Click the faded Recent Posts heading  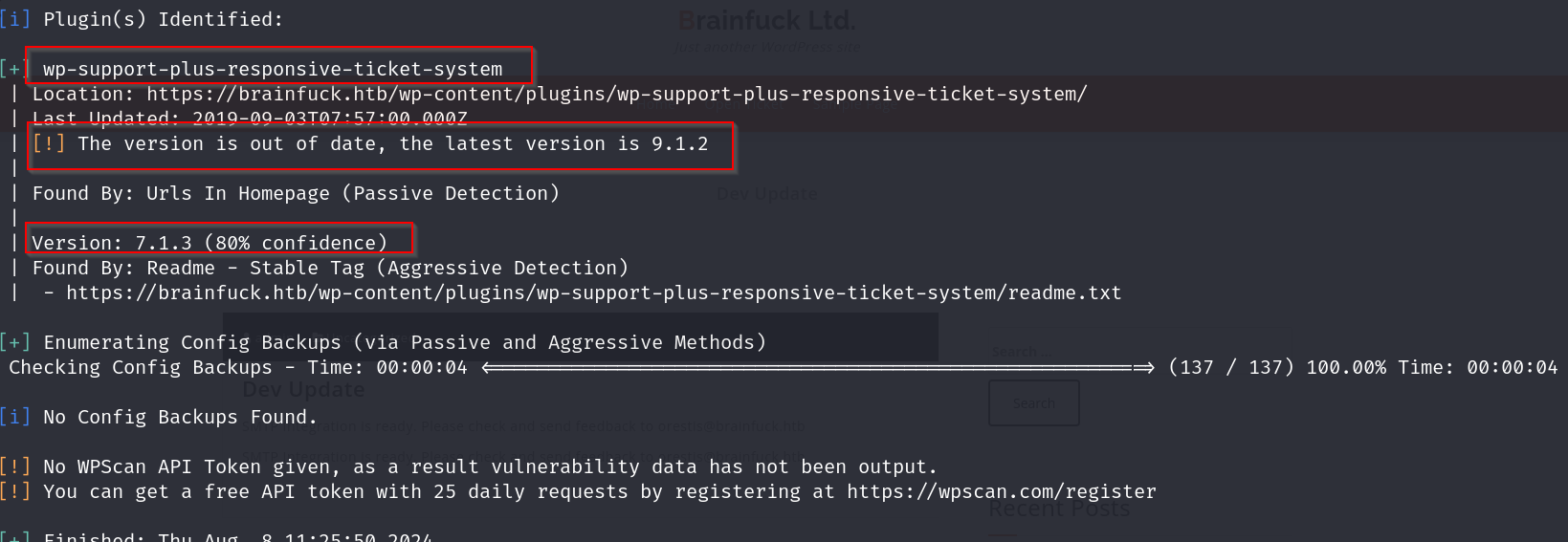pos(1058,509)
